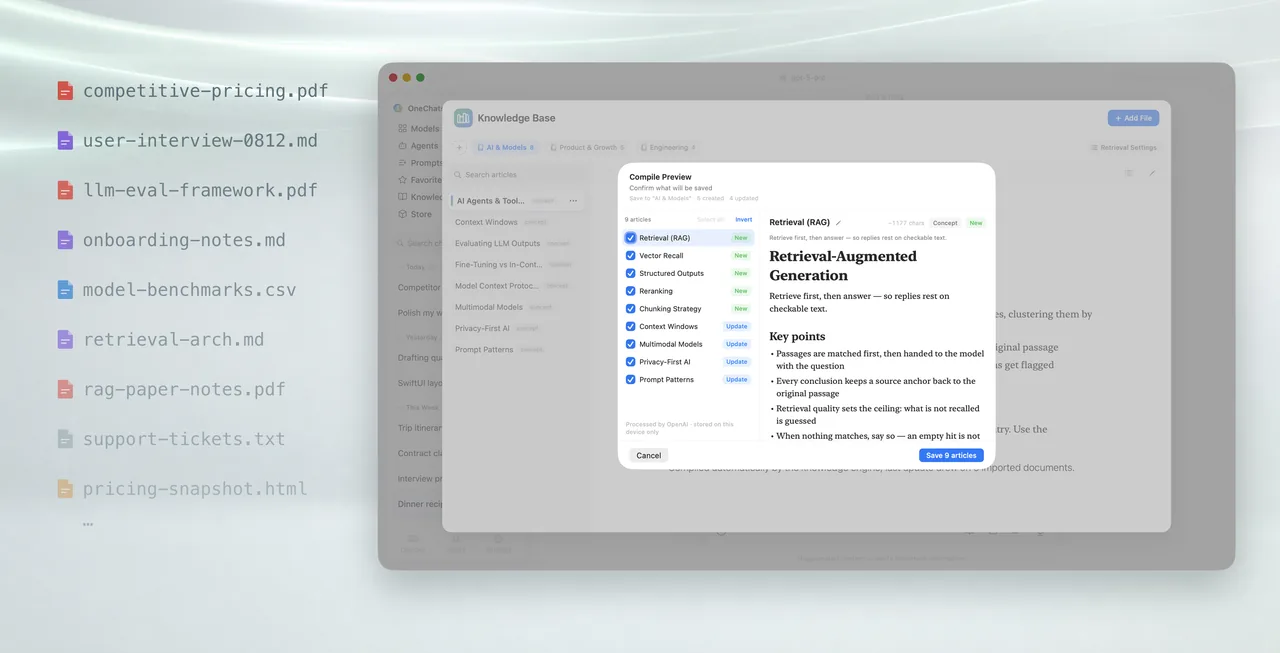This screenshot has width=1280, height=653.
Task: Click the pricing-snapshot.html file icon
Action: [65, 489]
